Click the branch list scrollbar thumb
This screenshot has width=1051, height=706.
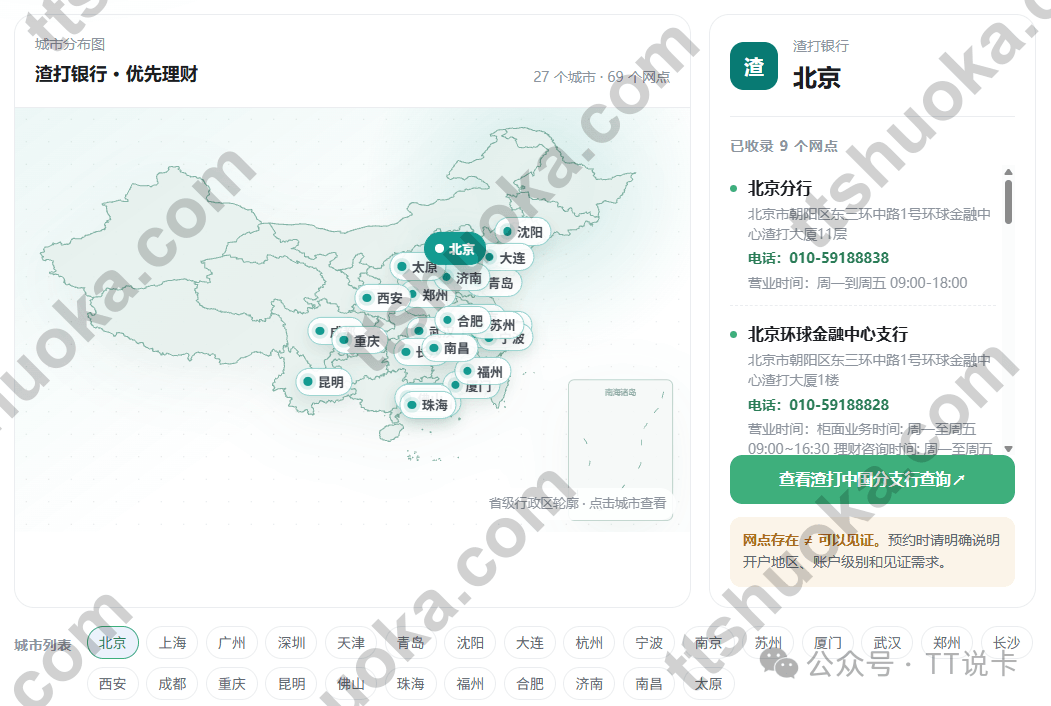coord(1008,202)
